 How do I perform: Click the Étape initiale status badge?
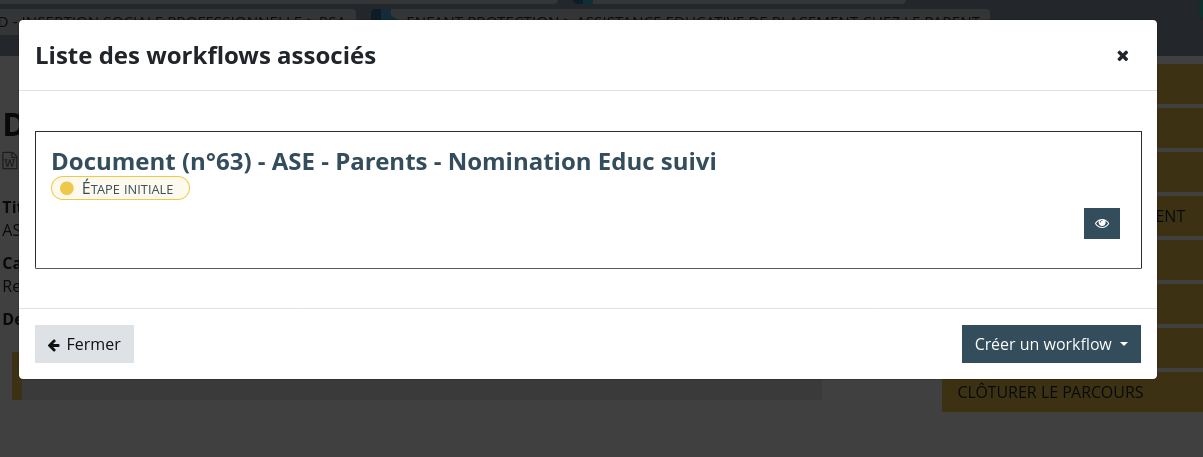120,188
